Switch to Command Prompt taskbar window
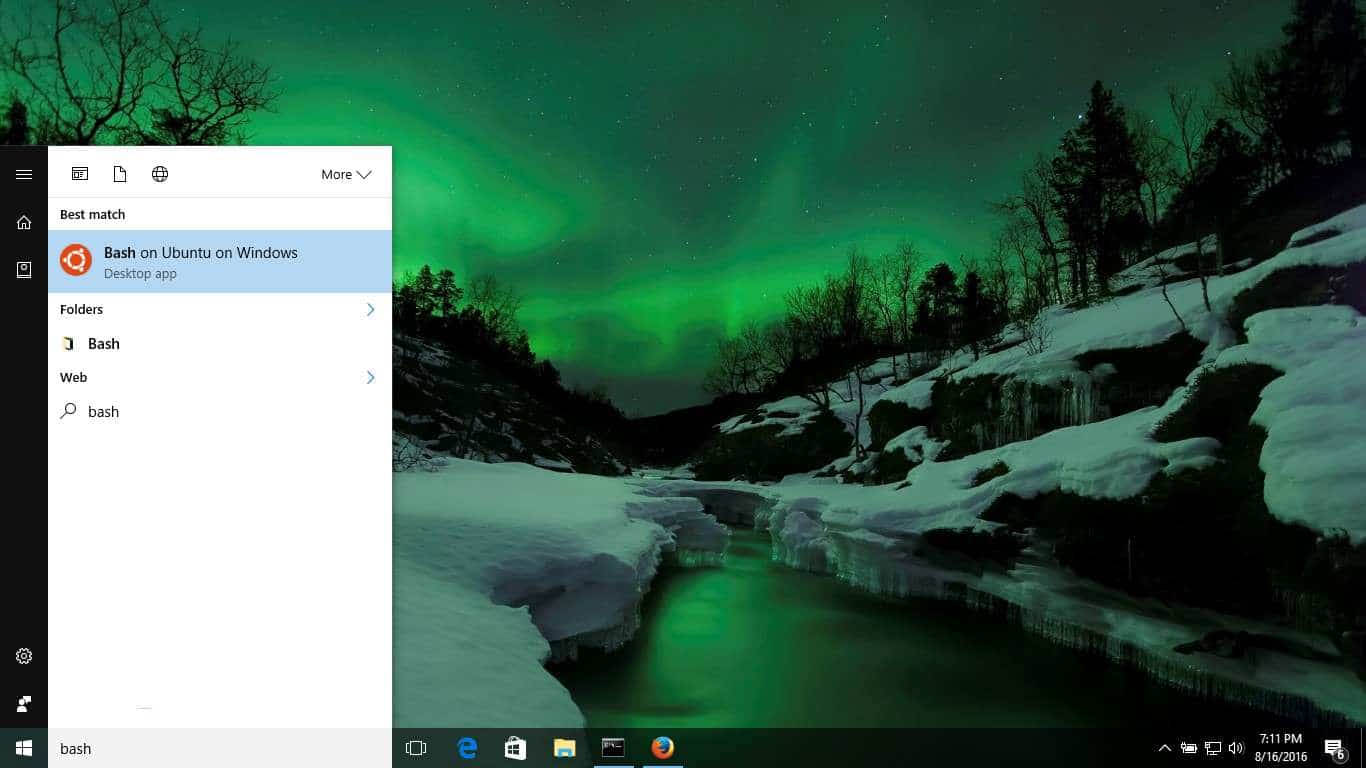The width and height of the screenshot is (1366, 768). [x=613, y=748]
